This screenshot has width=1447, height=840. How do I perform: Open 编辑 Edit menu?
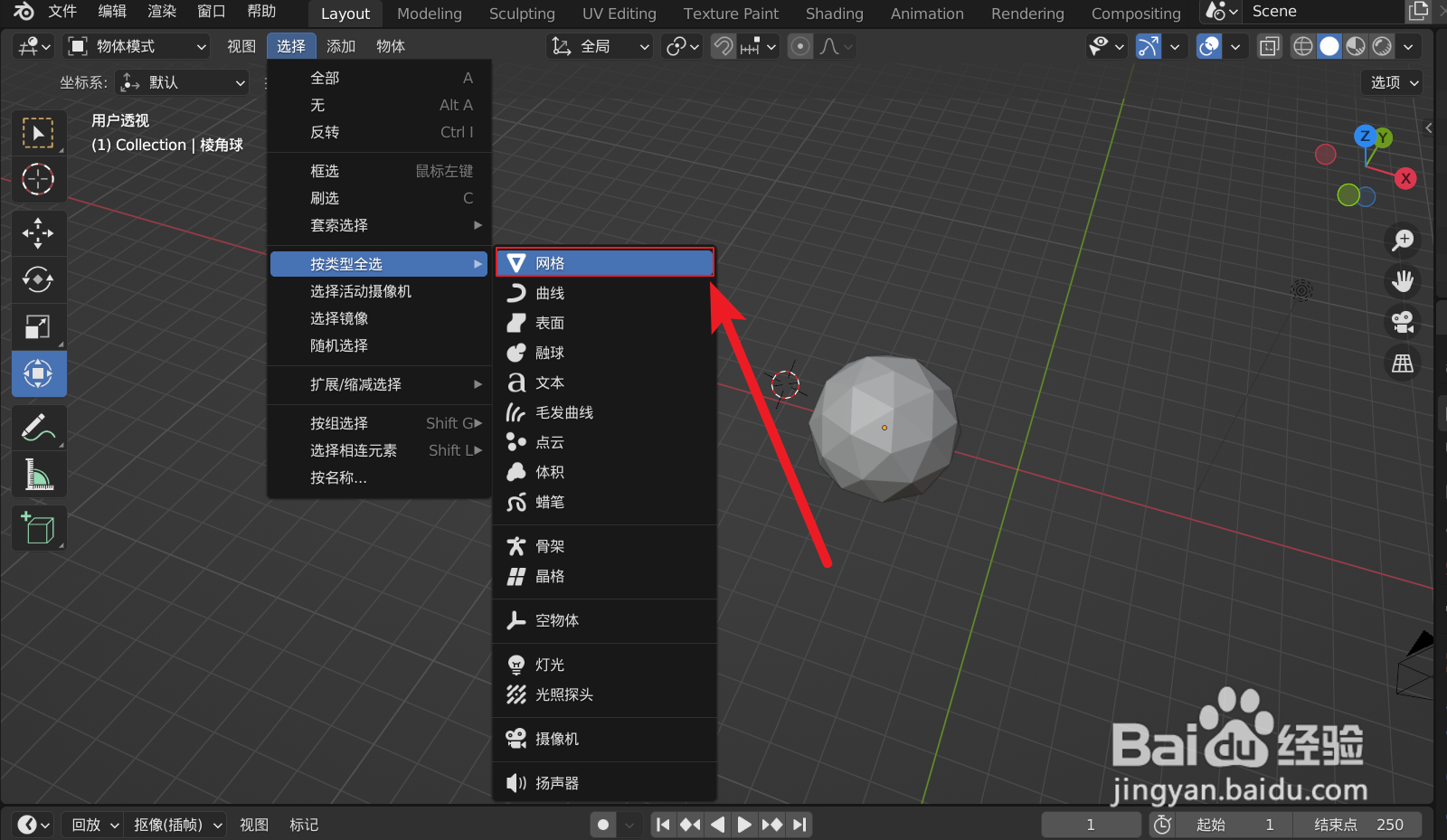tap(112, 12)
